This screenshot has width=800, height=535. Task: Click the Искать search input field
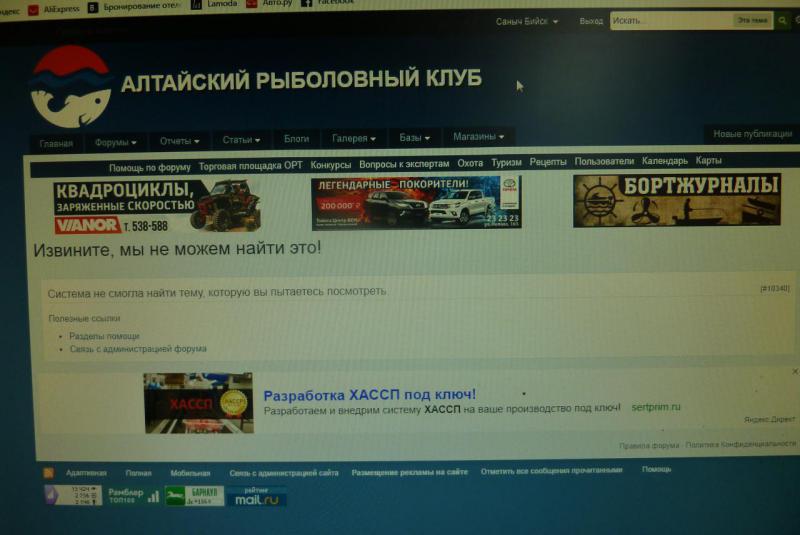point(671,21)
